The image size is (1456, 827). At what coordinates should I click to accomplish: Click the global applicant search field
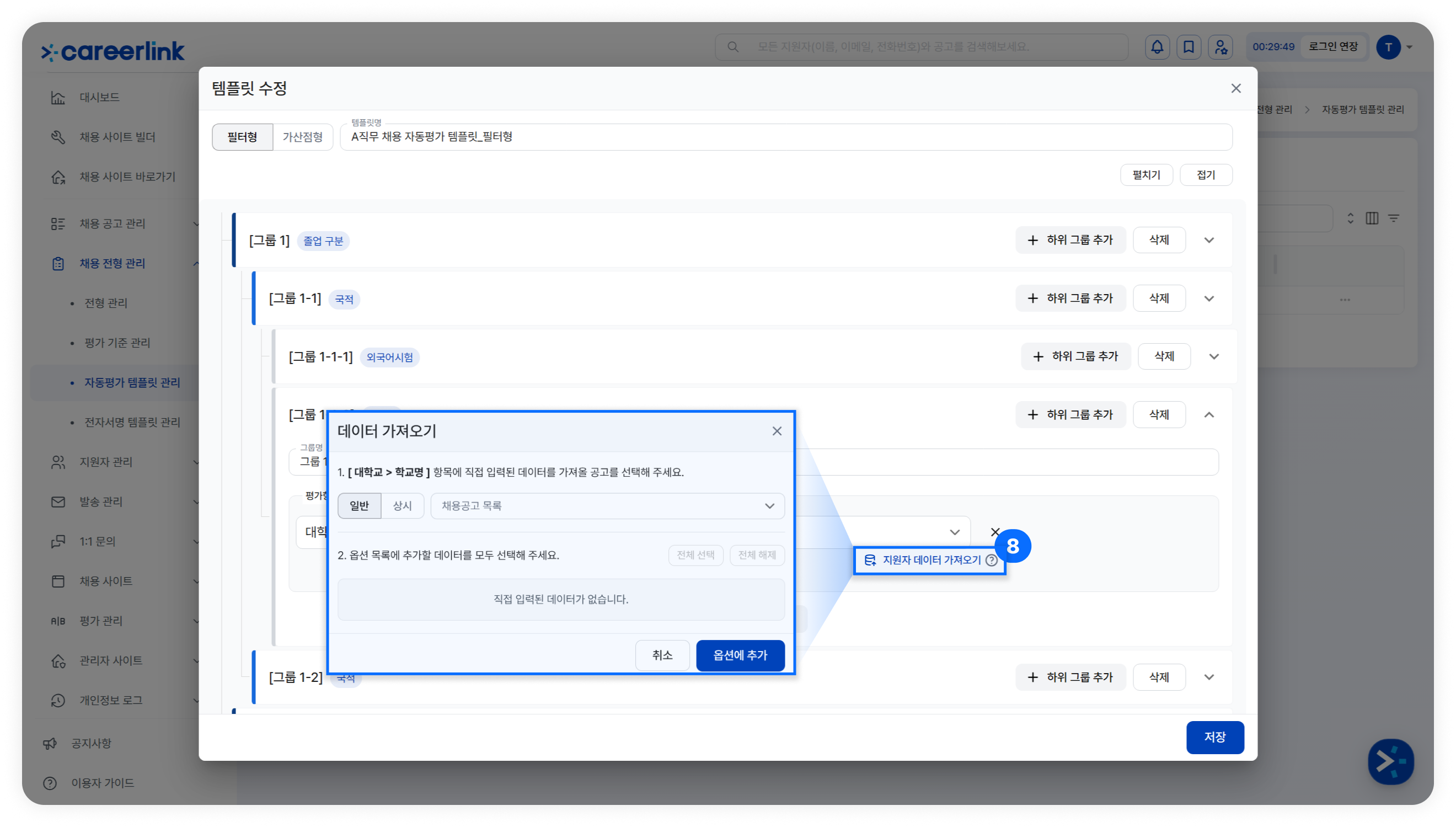[x=920, y=47]
